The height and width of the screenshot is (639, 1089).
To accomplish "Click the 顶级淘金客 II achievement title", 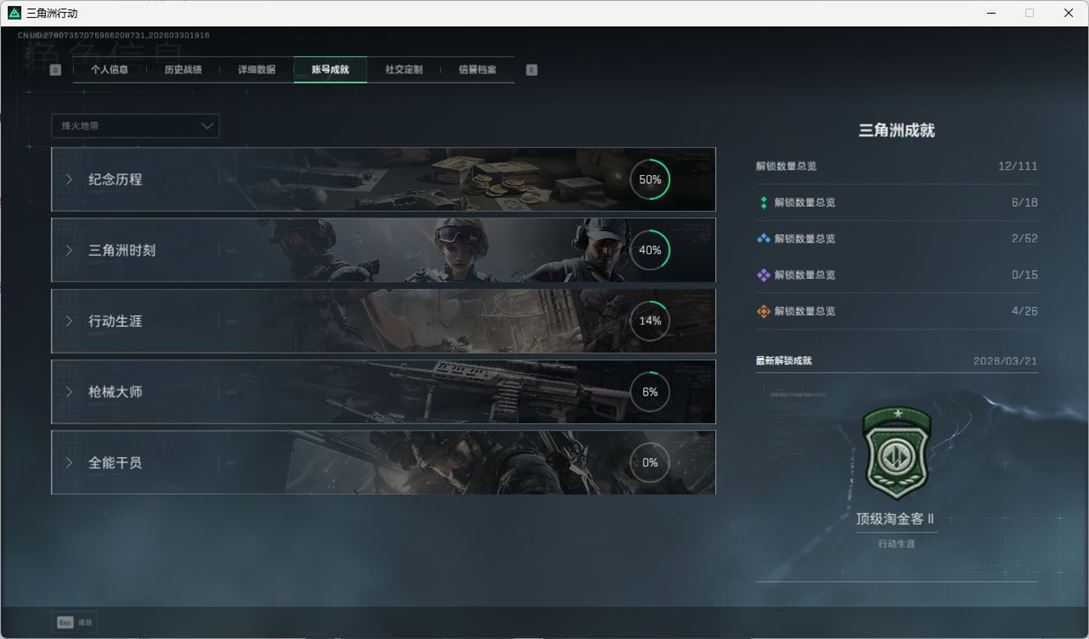I will pos(895,519).
